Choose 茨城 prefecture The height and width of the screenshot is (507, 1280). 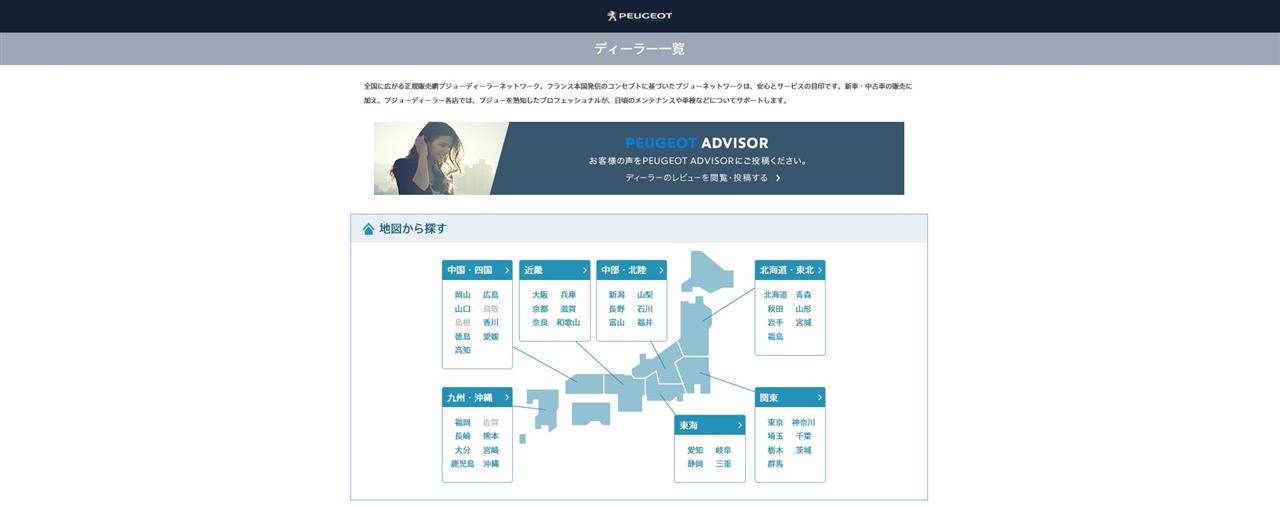[x=804, y=450]
